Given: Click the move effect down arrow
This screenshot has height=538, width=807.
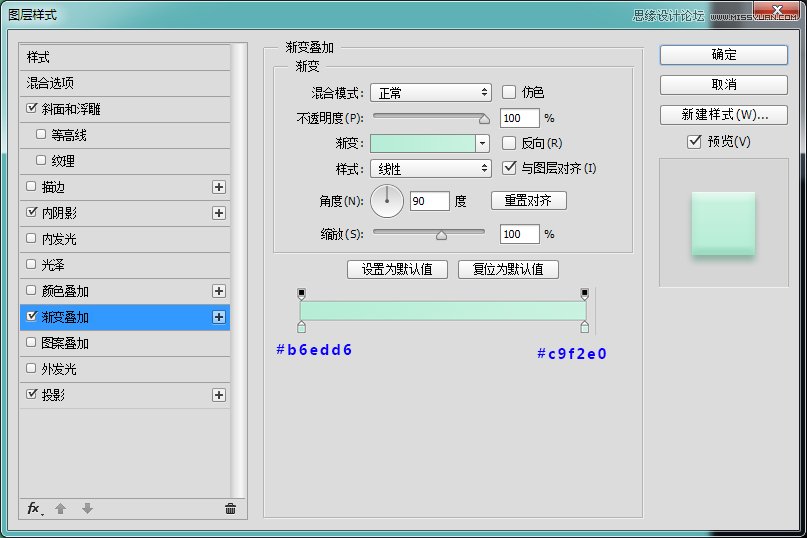Looking at the screenshot, I should point(87,509).
